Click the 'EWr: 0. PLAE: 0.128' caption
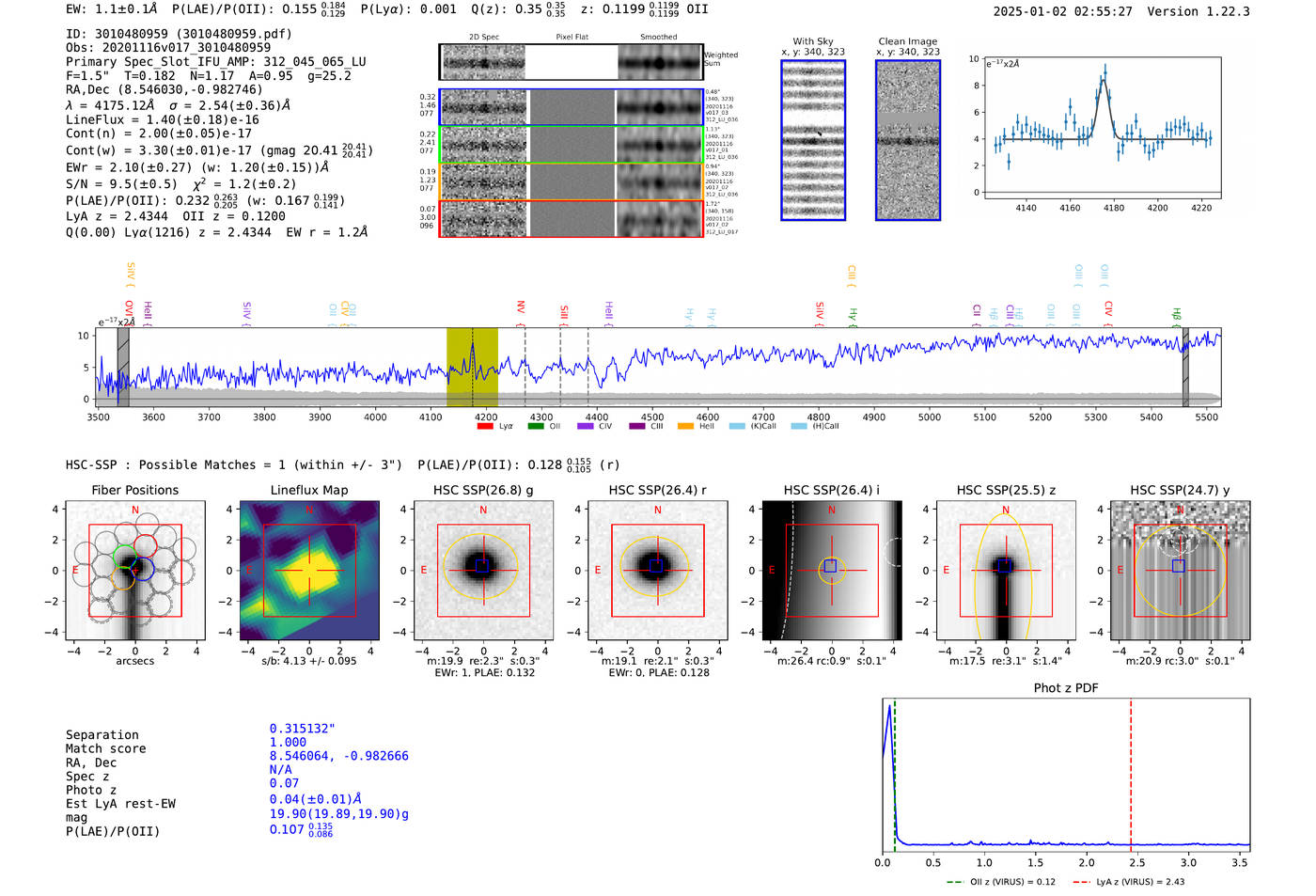The height and width of the screenshot is (896, 1316). (659, 672)
